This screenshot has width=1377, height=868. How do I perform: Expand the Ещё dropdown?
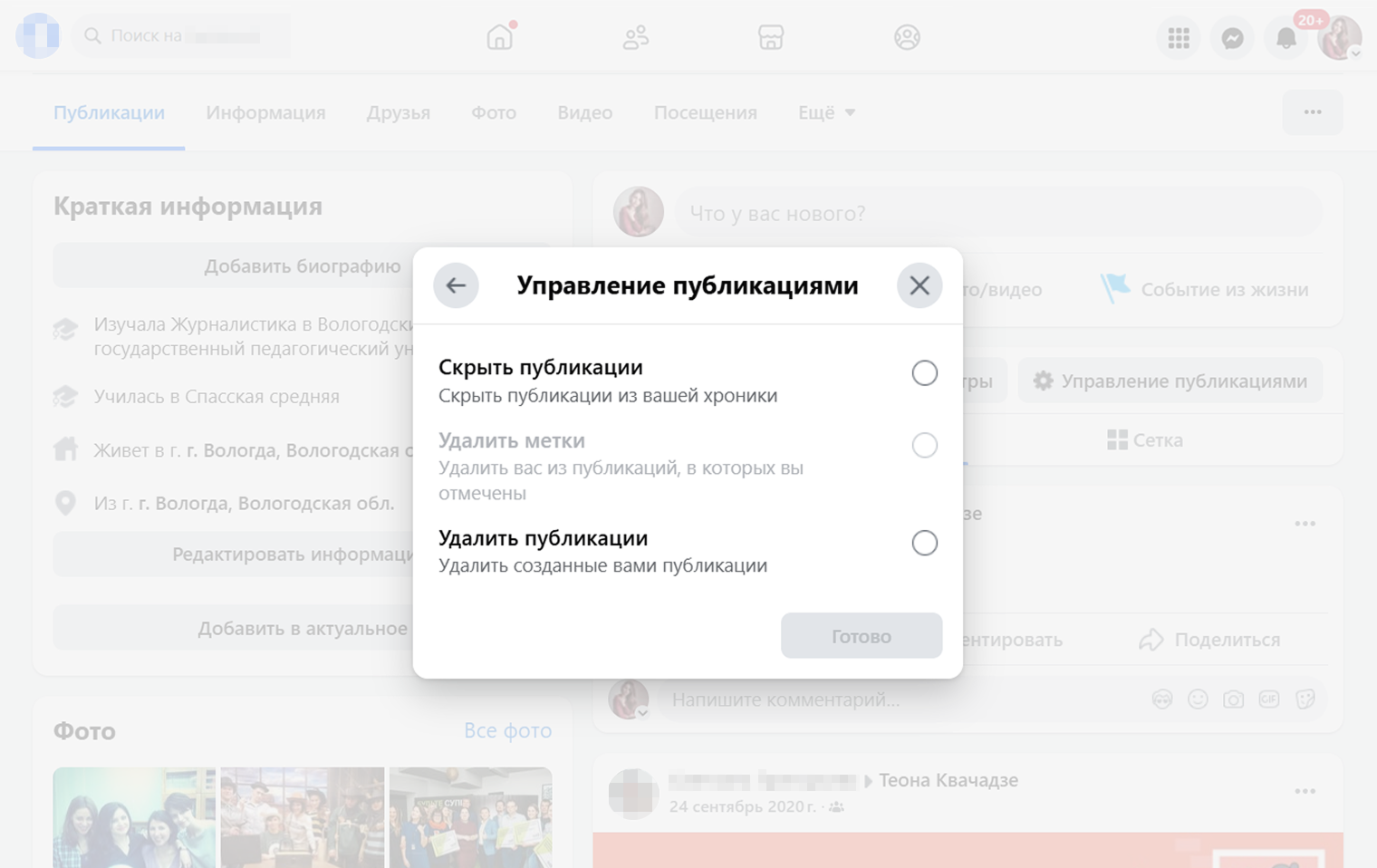point(826,112)
